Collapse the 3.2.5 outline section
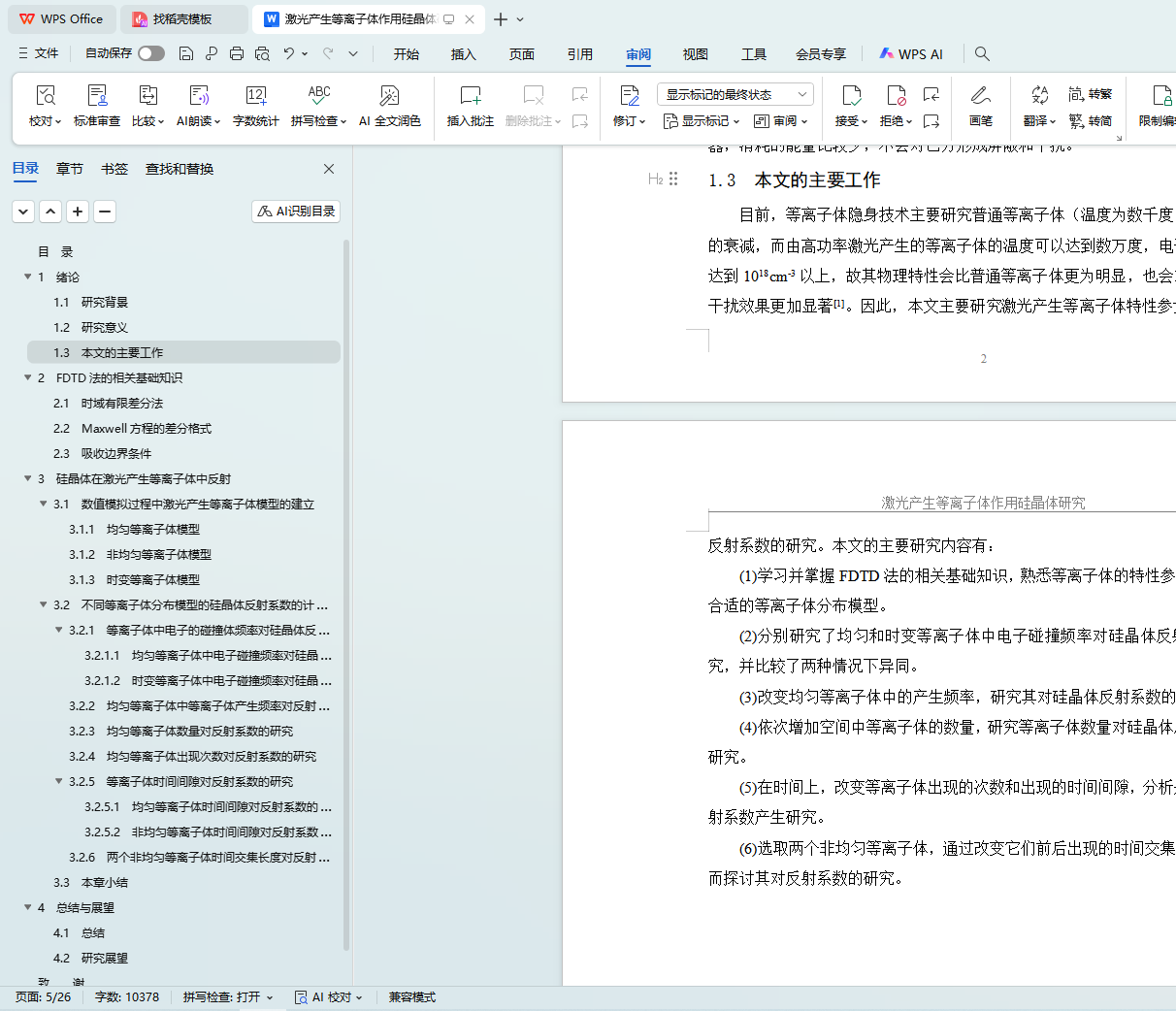The height and width of the screenshot is (1011, 1176). [x=59, y=781]
